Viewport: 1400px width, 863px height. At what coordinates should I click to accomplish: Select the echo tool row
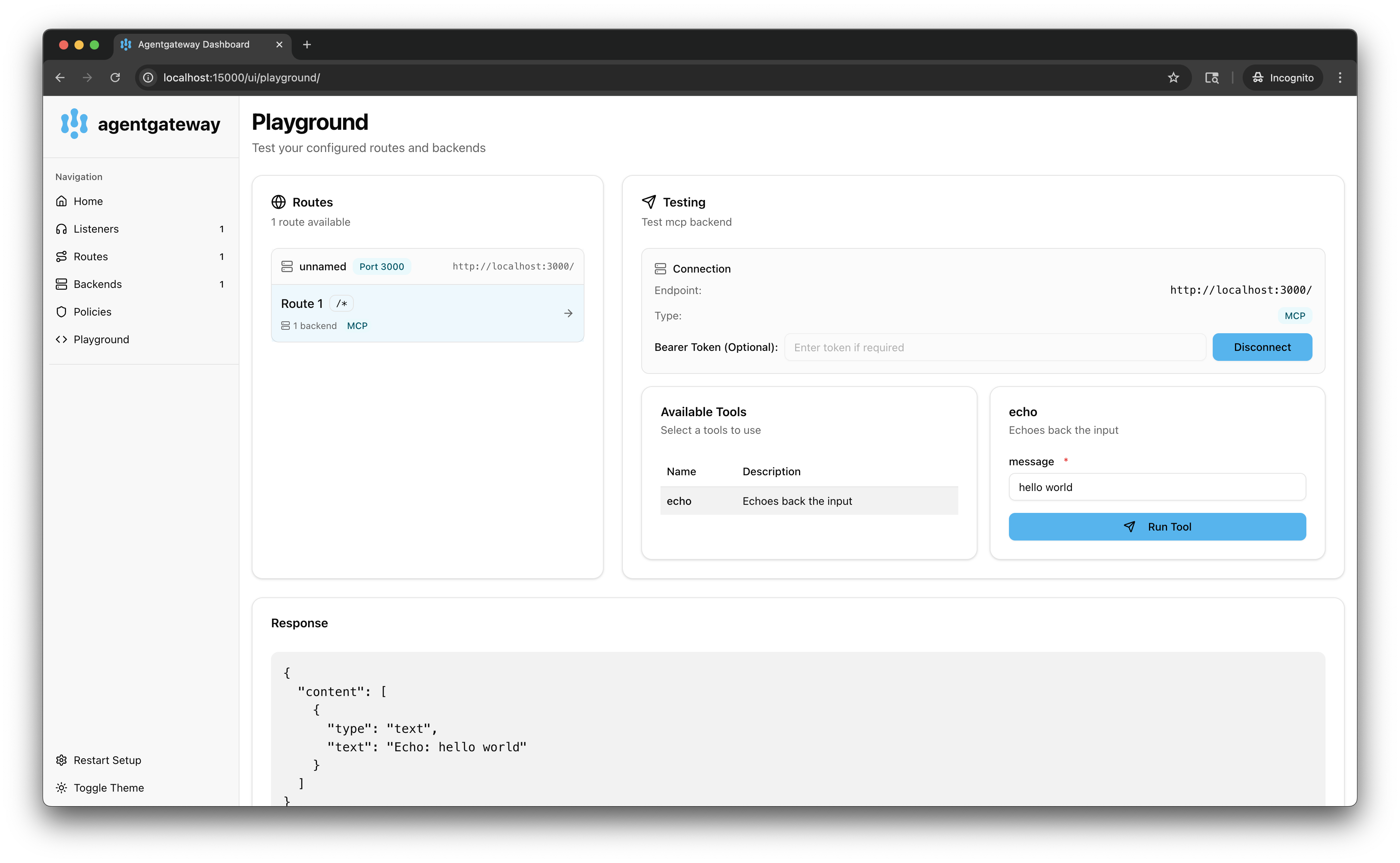tap(808, 501)
